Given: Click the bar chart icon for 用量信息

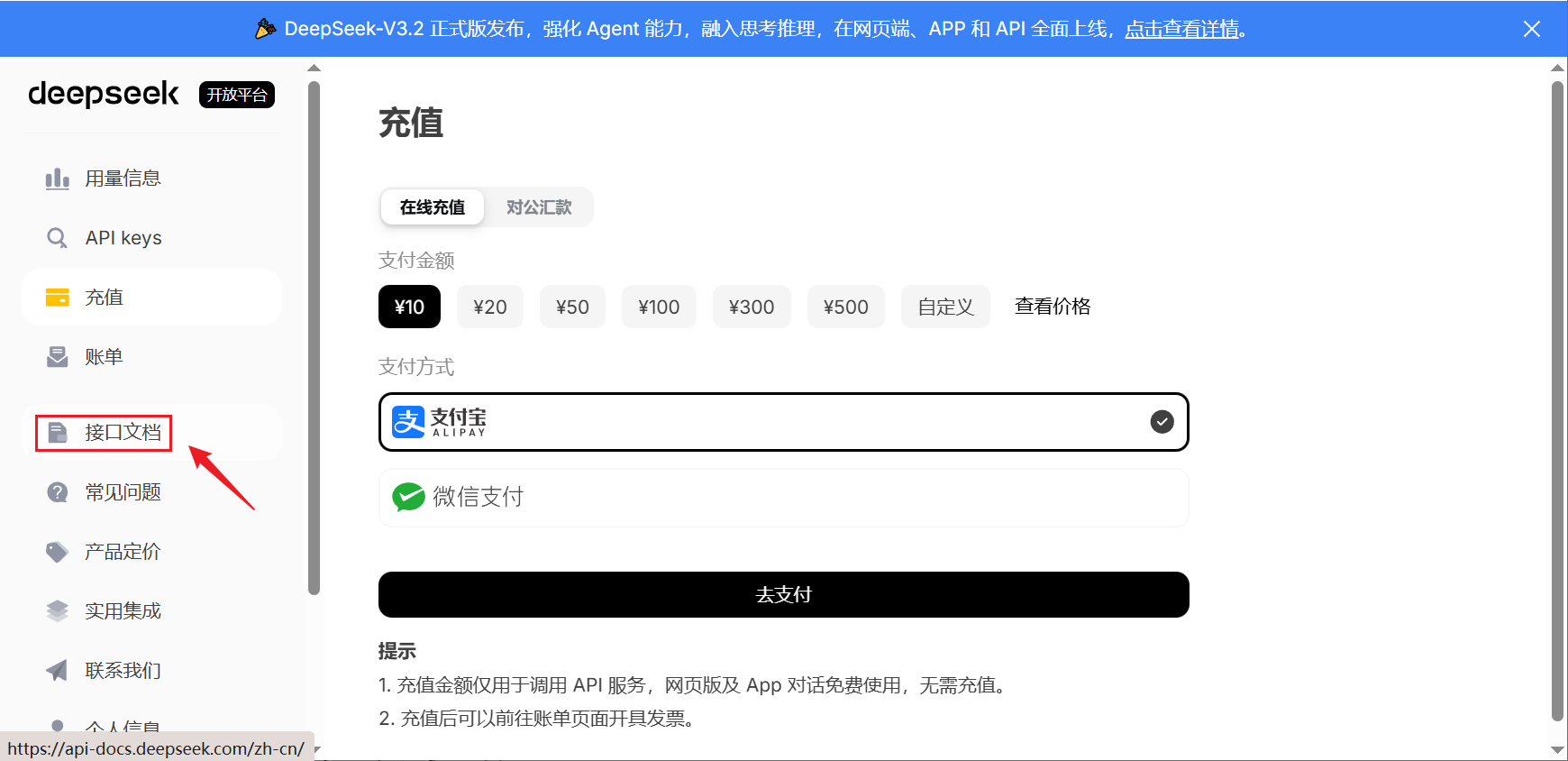Looking at the screenshot, I should 58,179.
